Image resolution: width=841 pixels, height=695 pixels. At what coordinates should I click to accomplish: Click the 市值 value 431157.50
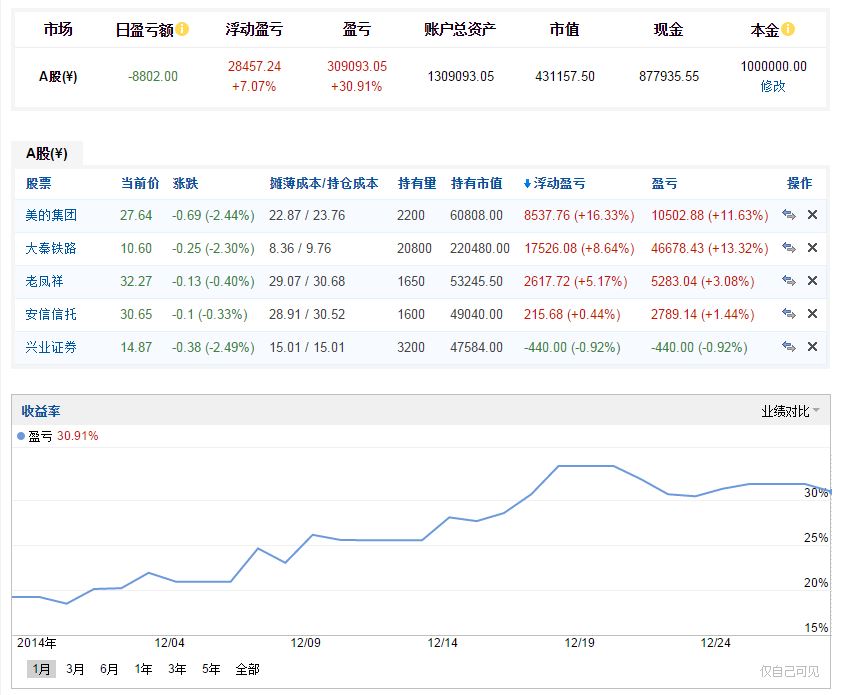pos(565,76)
